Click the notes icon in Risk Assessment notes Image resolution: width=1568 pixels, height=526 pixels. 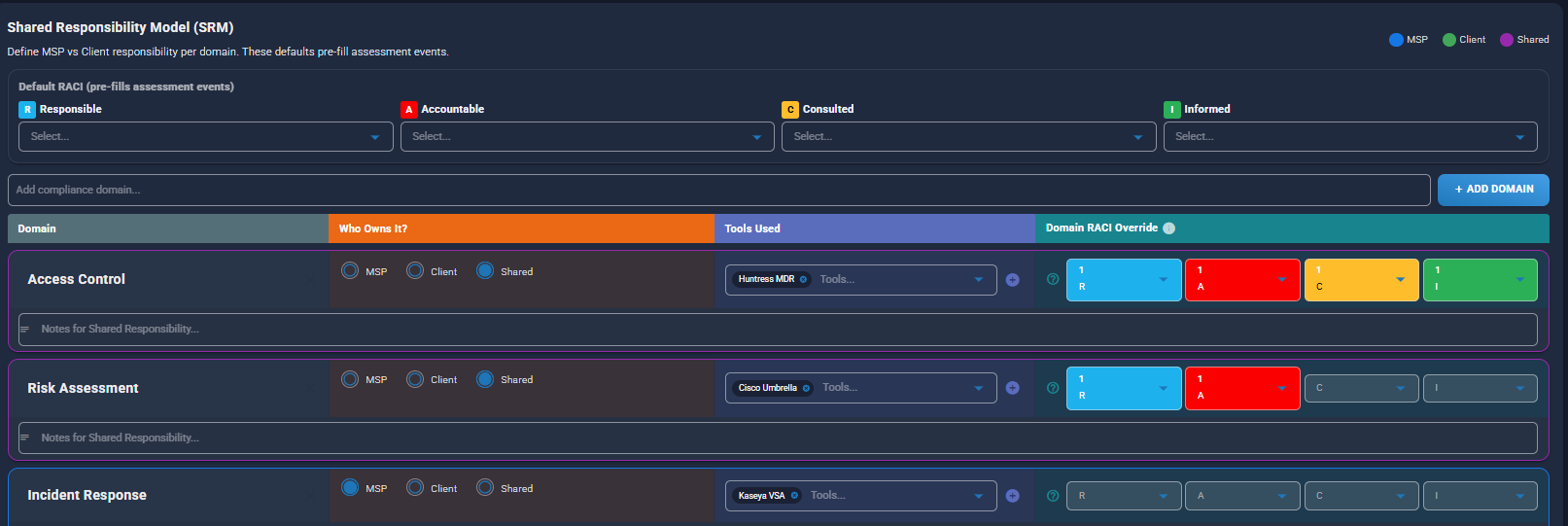point(25,438)
